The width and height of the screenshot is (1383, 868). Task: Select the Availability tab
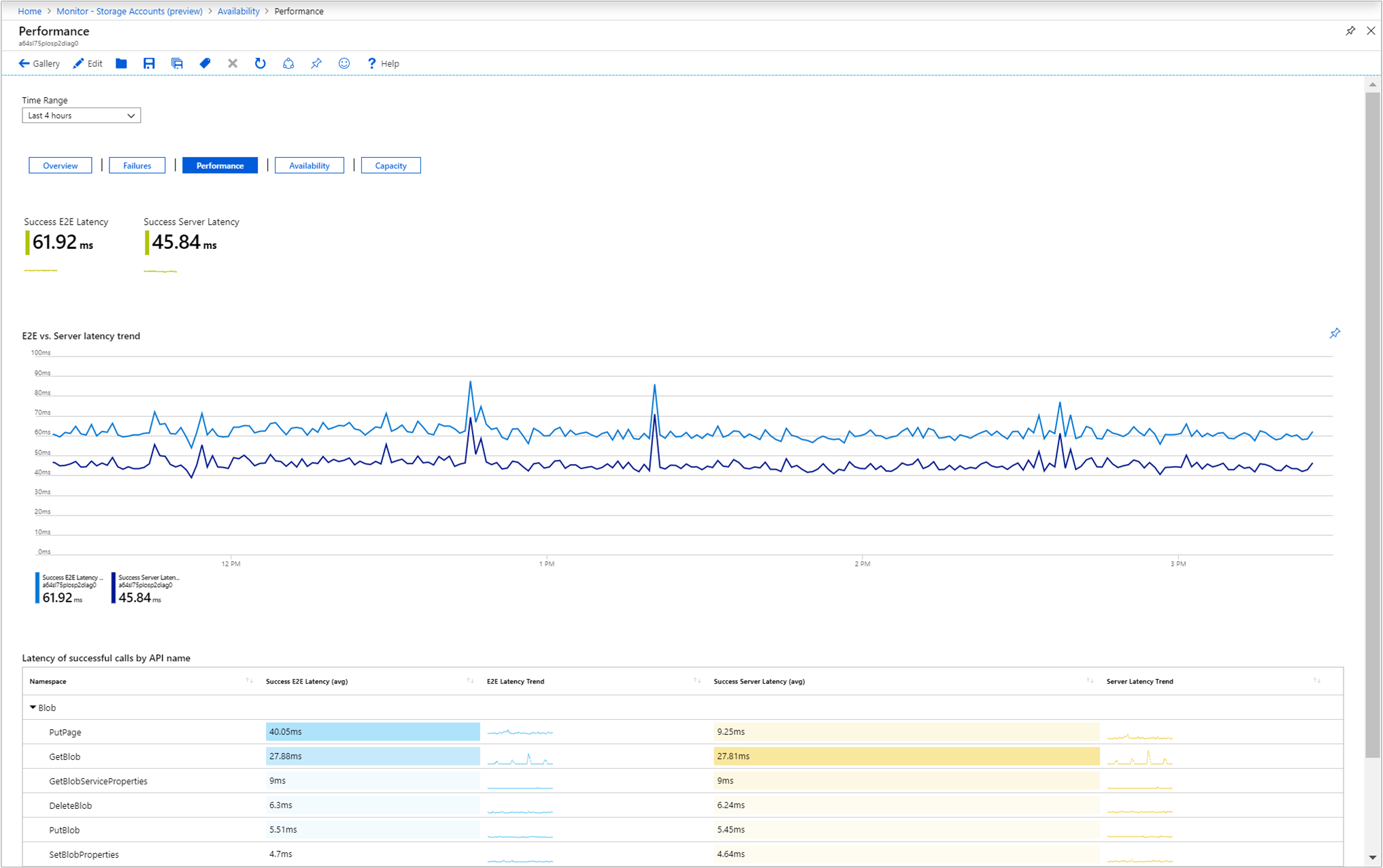tap(309, 167)
